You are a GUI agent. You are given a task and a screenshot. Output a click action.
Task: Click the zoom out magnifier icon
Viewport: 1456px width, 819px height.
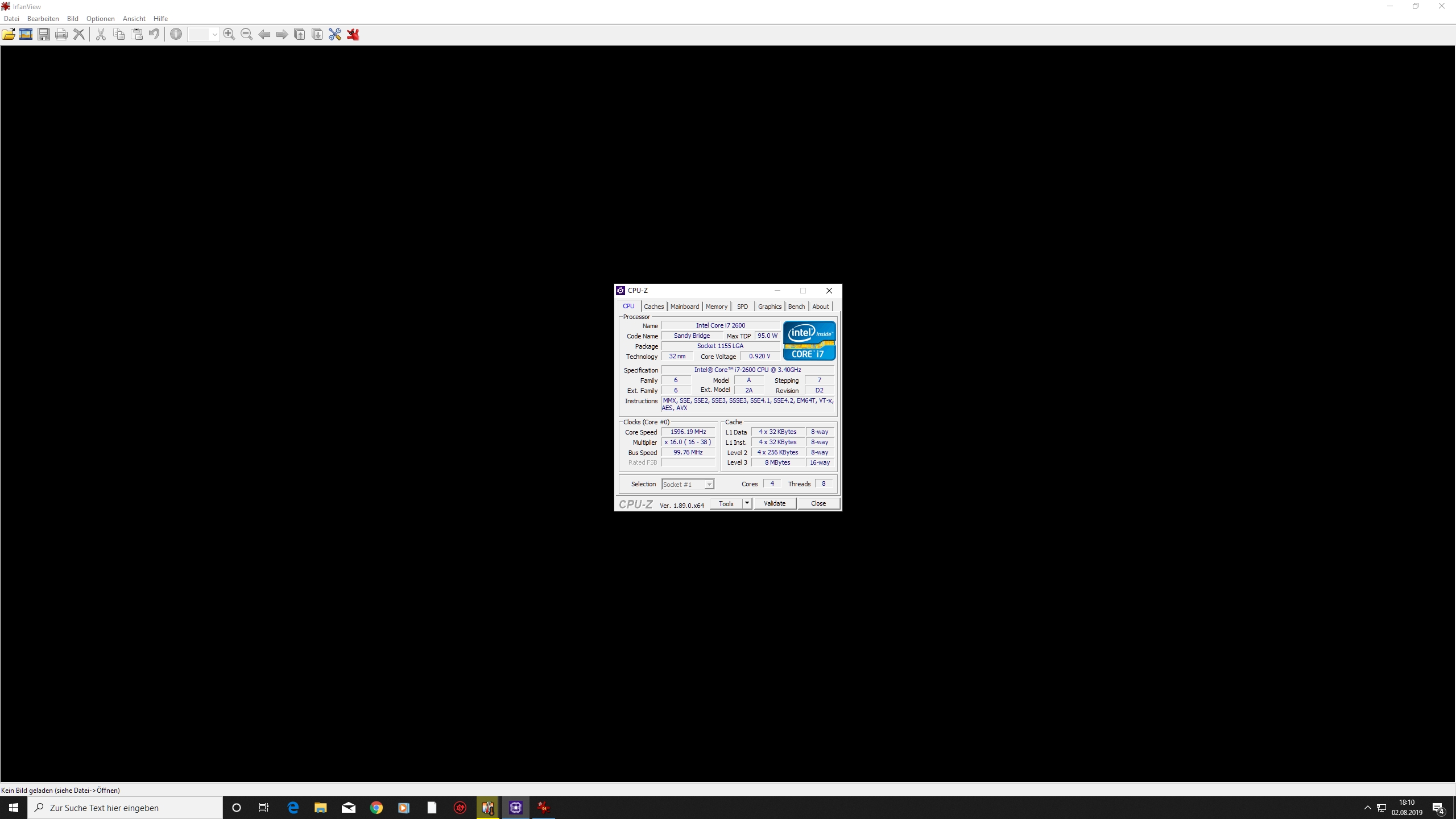pos(246,35)
